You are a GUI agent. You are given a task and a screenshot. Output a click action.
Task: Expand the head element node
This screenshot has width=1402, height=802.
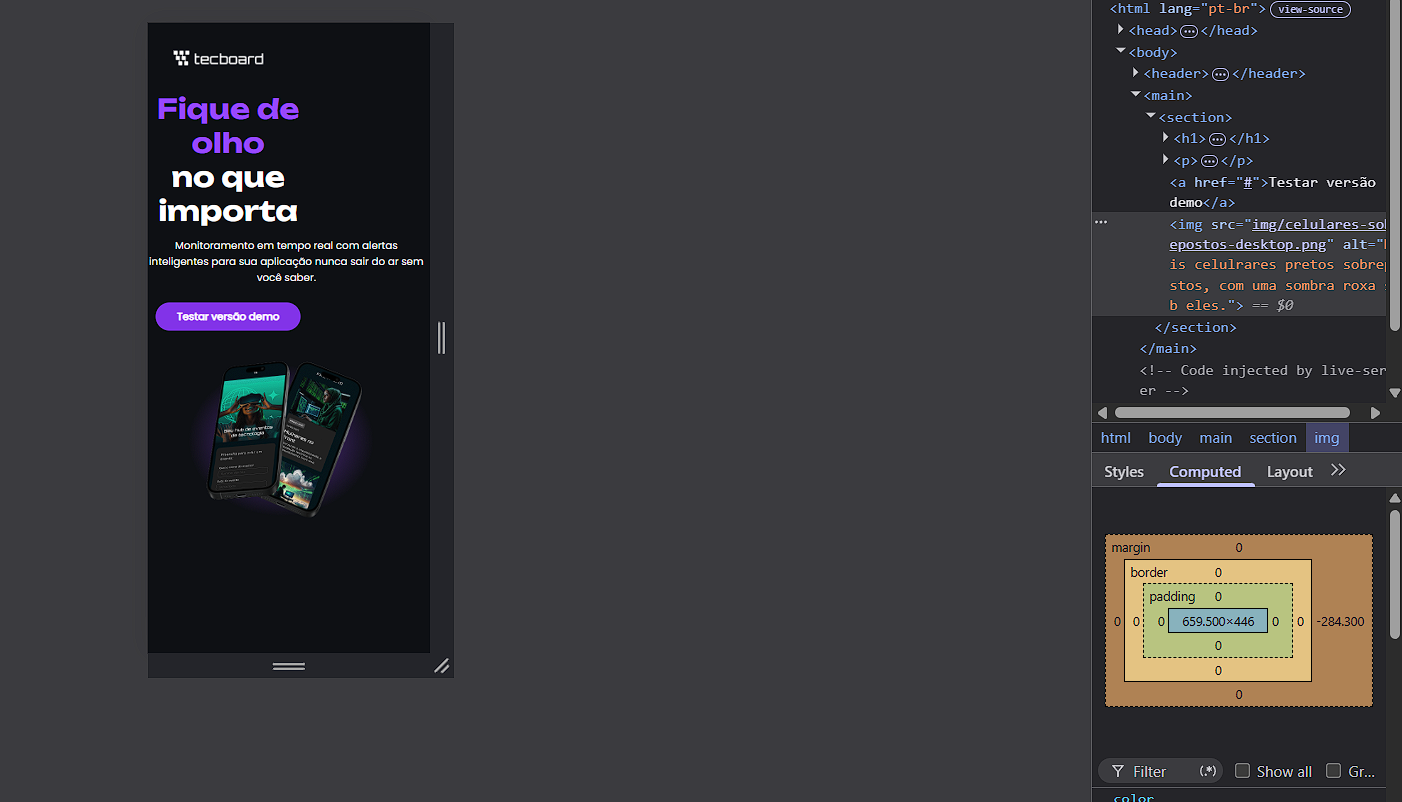(1121, 30)
